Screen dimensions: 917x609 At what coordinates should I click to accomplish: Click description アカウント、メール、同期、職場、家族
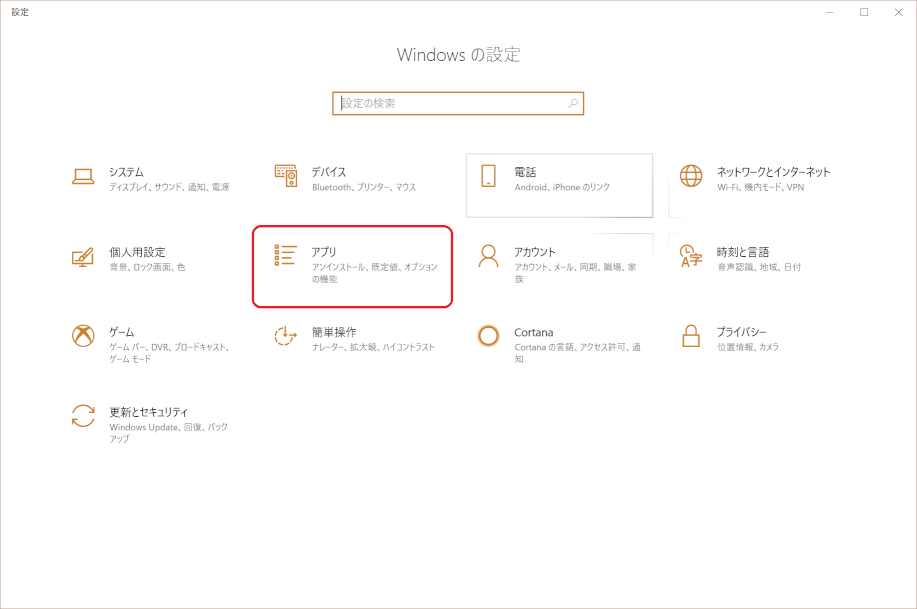click(x=575, y=273)
